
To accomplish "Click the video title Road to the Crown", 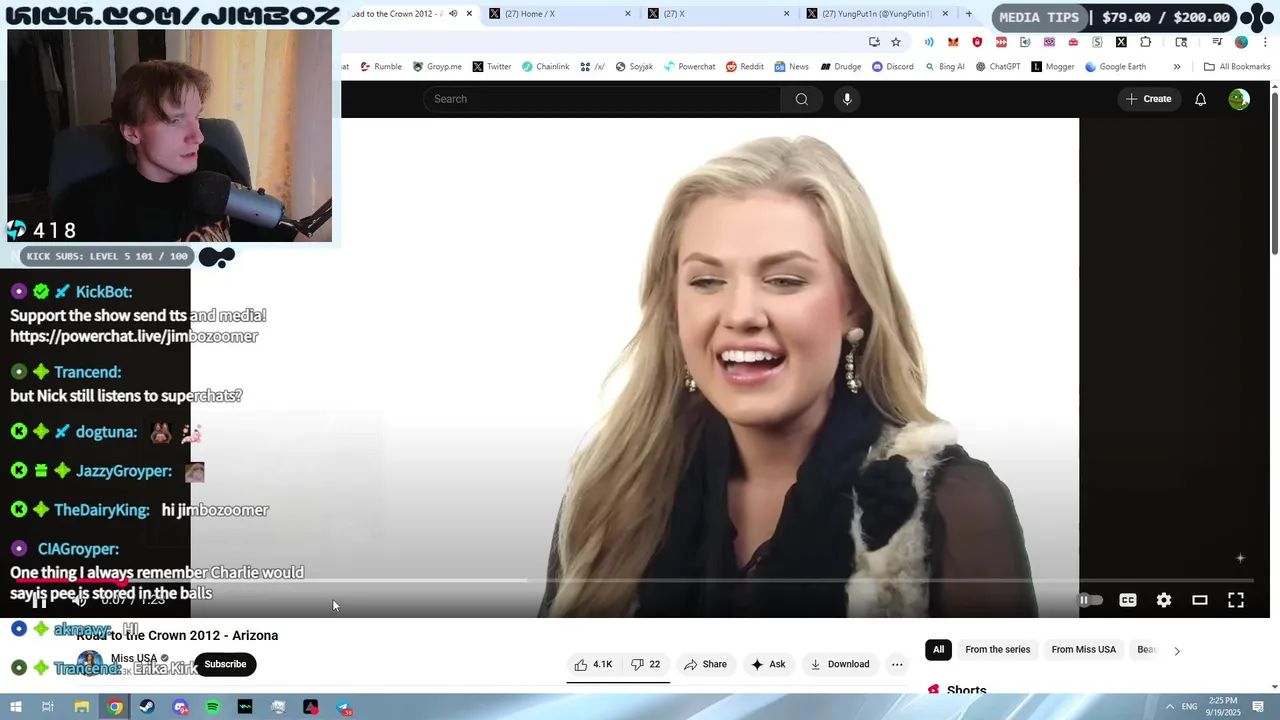I will 177,636.
